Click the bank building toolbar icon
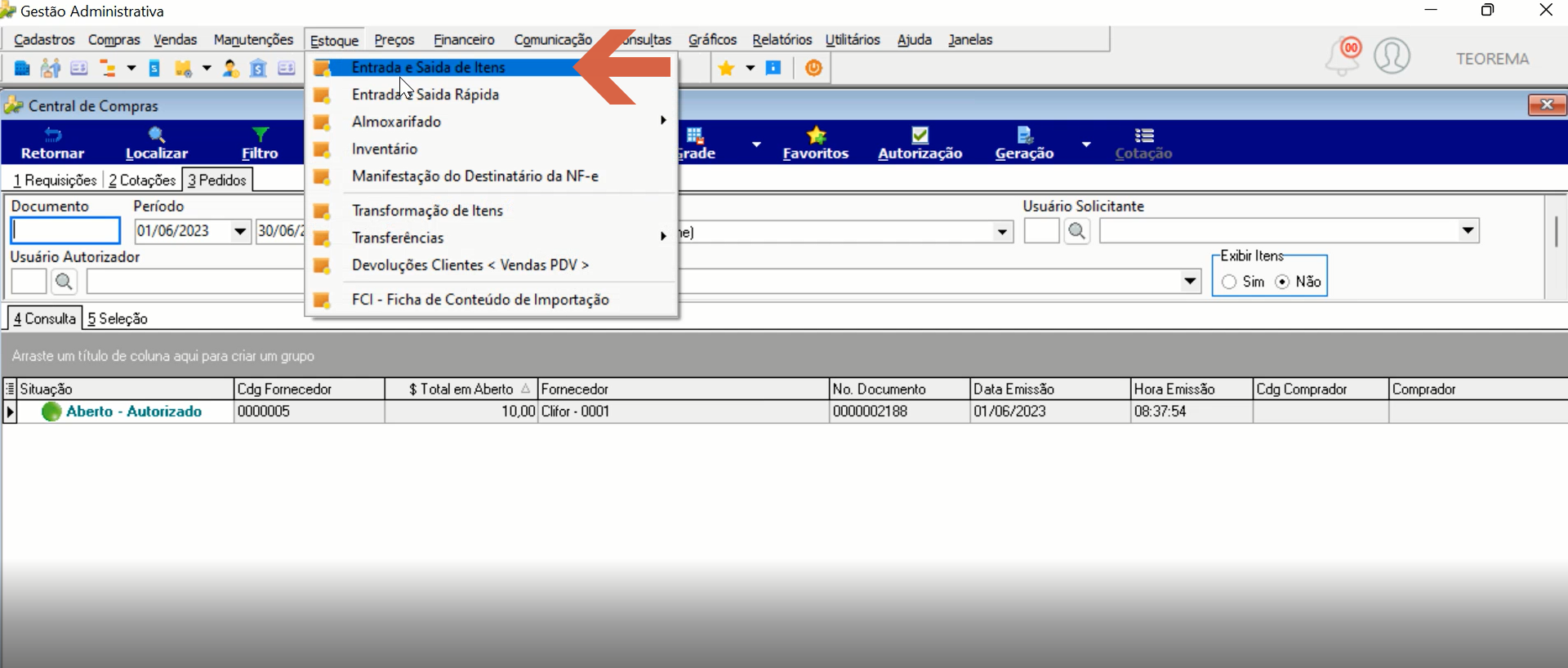This screenshot has height=668, width=1568. tap(259, 69)
